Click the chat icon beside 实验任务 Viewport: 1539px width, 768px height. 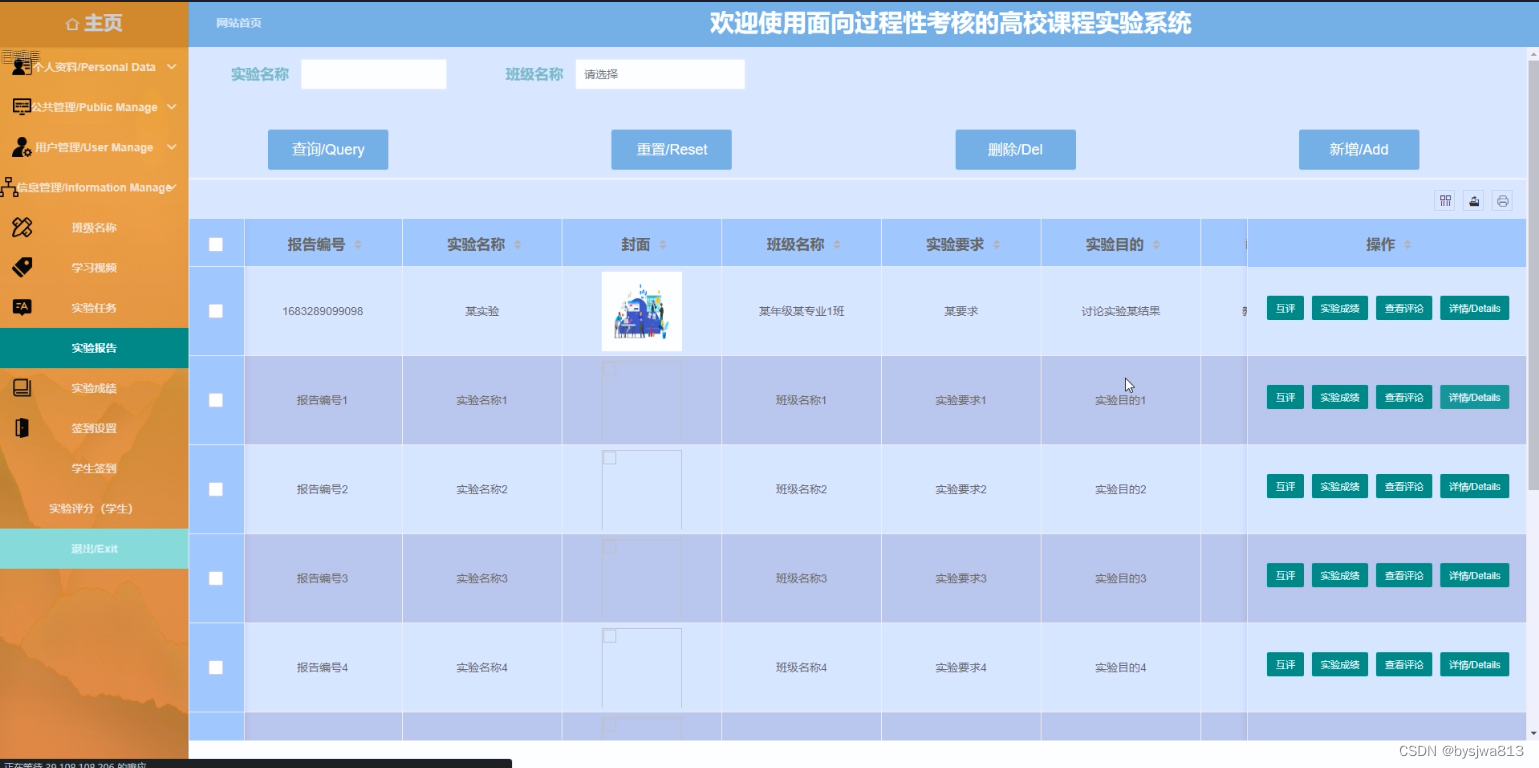(x=22, y=307)
